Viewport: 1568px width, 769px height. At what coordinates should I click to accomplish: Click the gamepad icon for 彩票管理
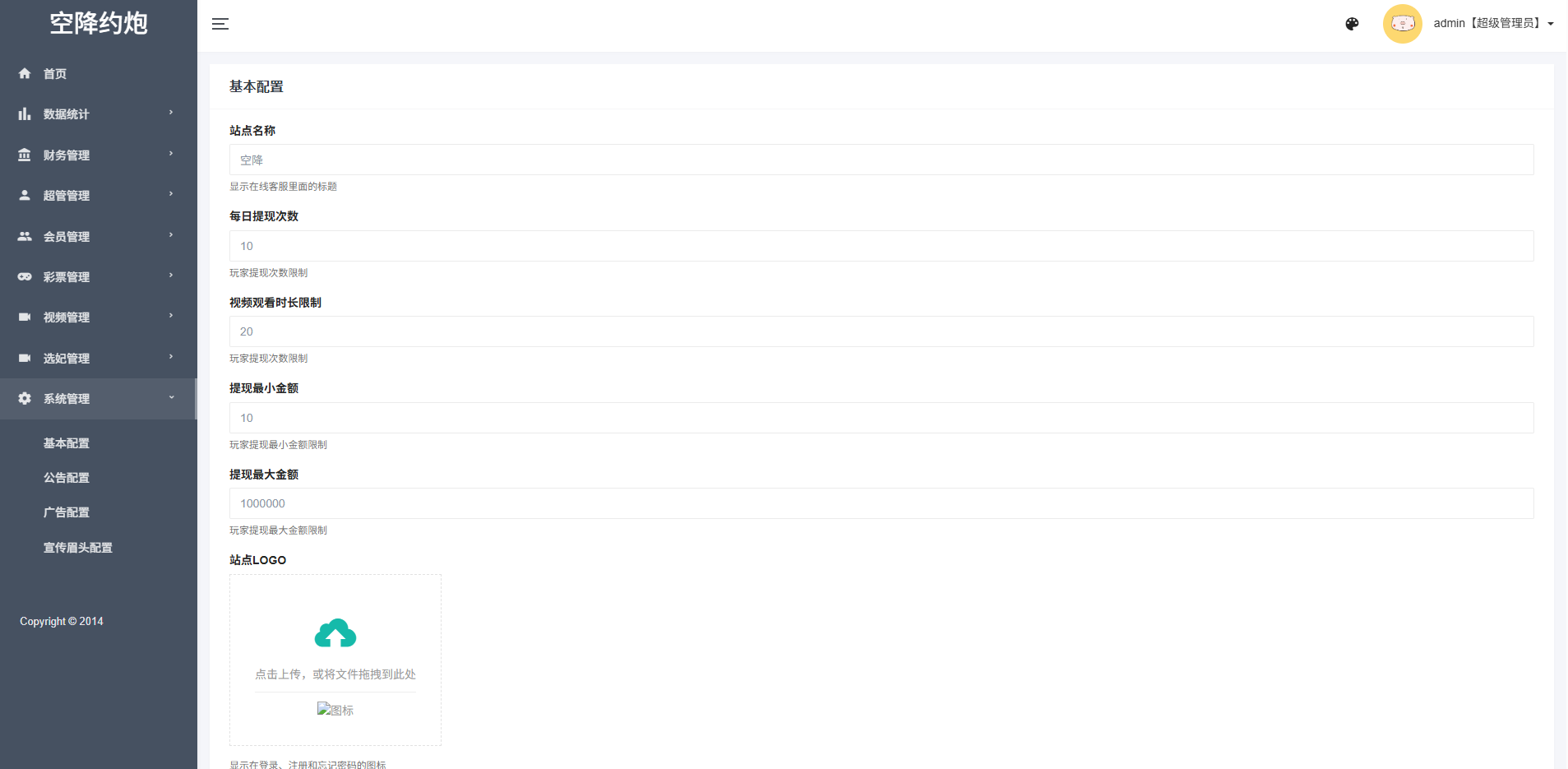(x=25, y=276)
